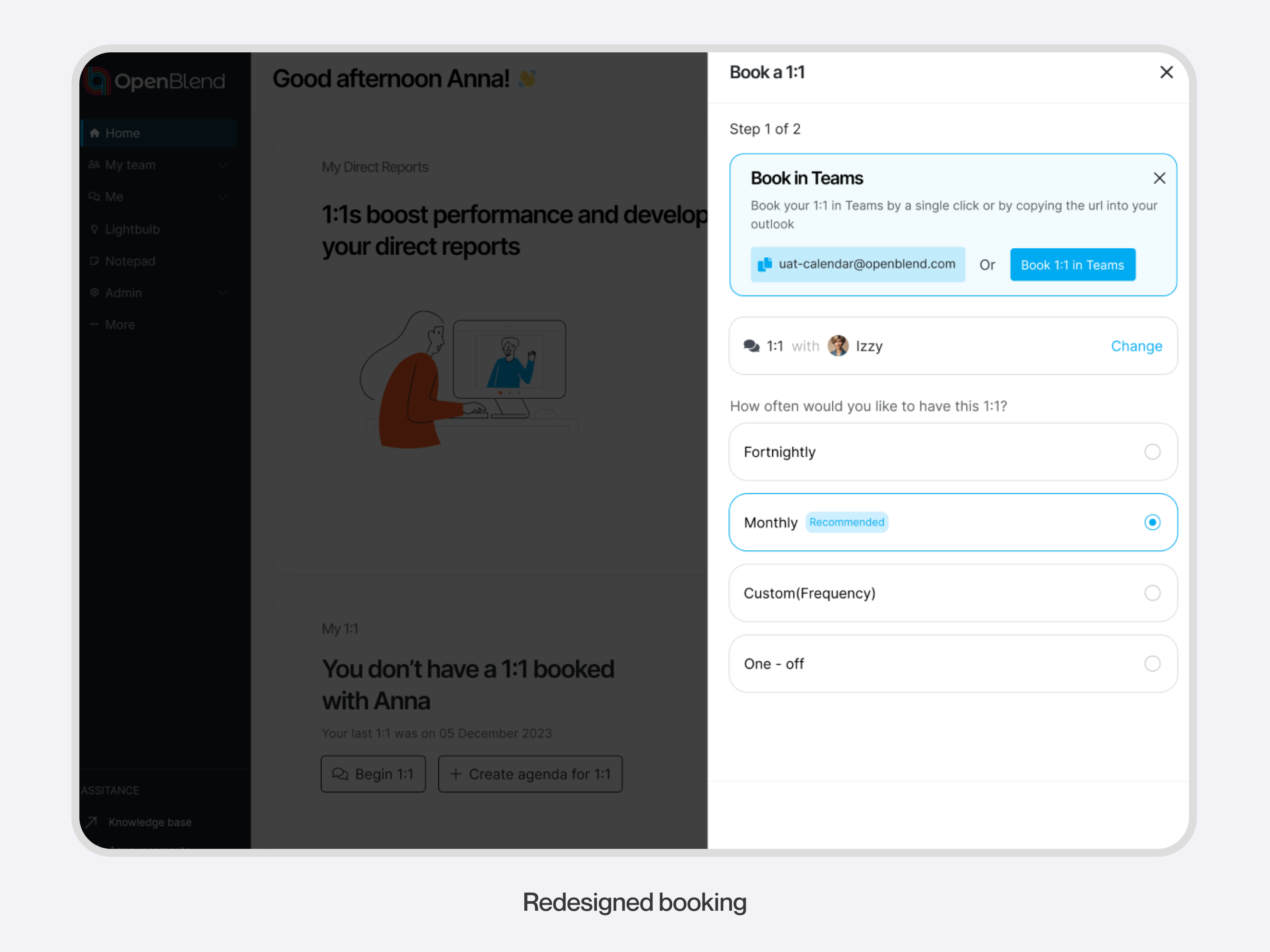The height and width of the screenshot is (952, 1270).
Task: Open the Knowledge base link
Action: point(150,822)
